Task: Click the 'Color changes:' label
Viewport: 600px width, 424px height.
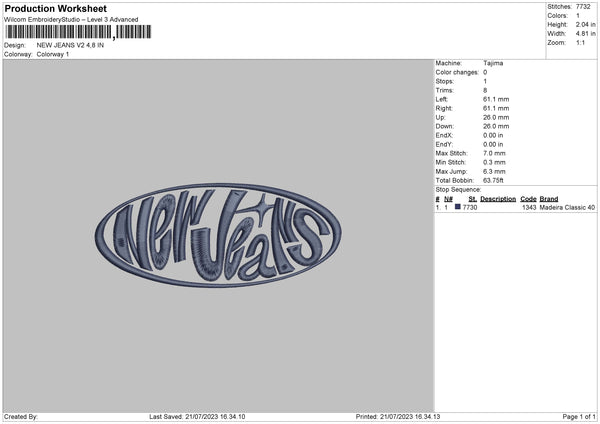Action: pyautogui.click(x=457, y=72)
